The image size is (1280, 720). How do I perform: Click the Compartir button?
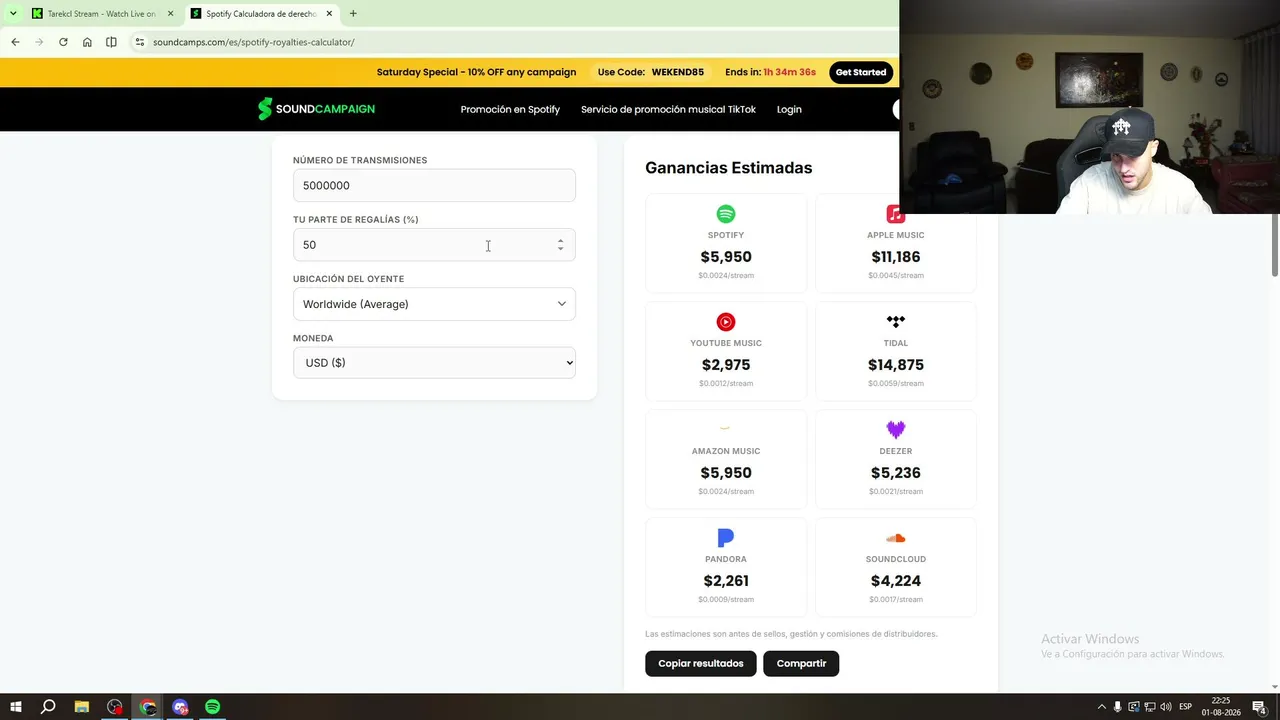[801, 663]
